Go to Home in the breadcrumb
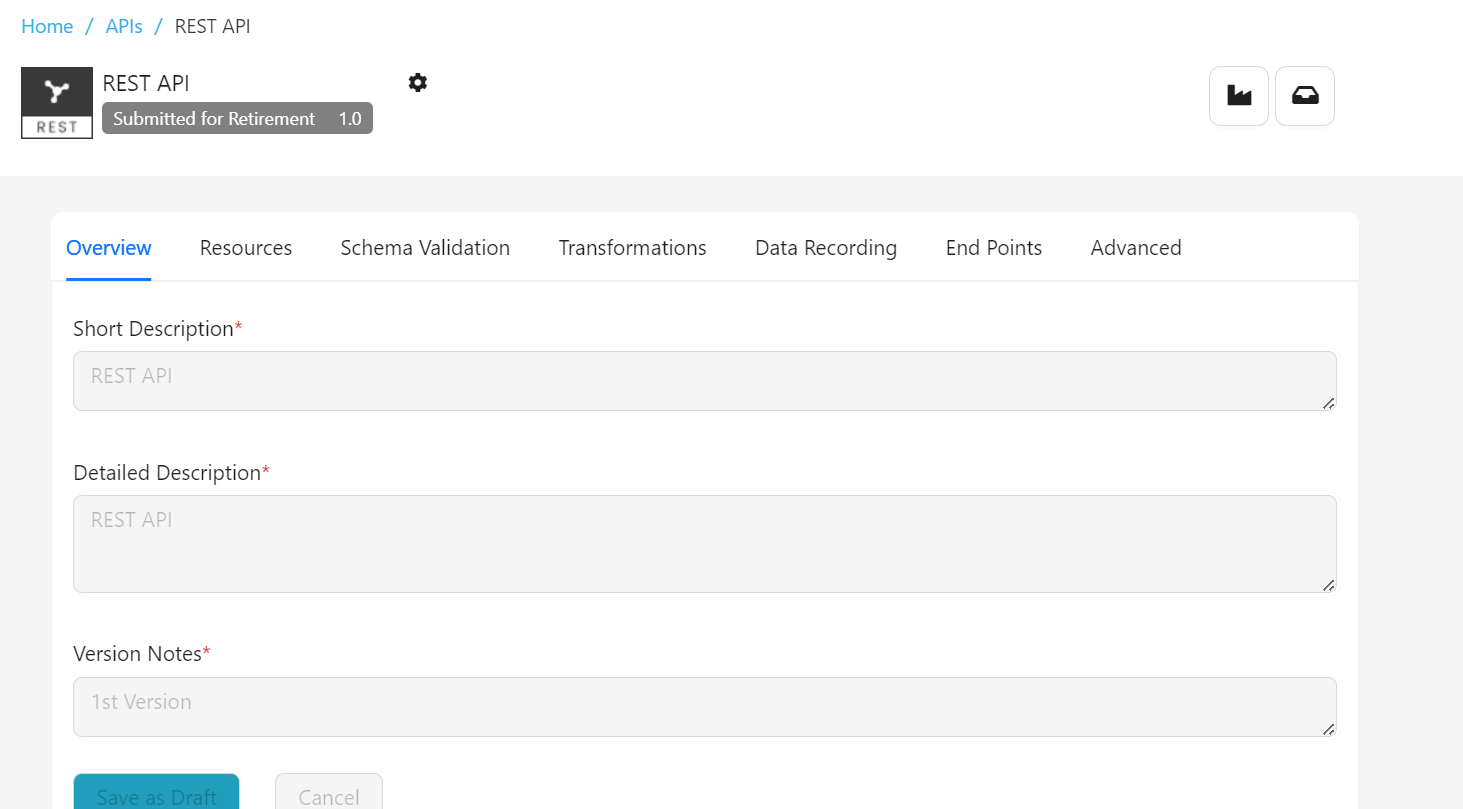1463x809 pixels. 47,26
